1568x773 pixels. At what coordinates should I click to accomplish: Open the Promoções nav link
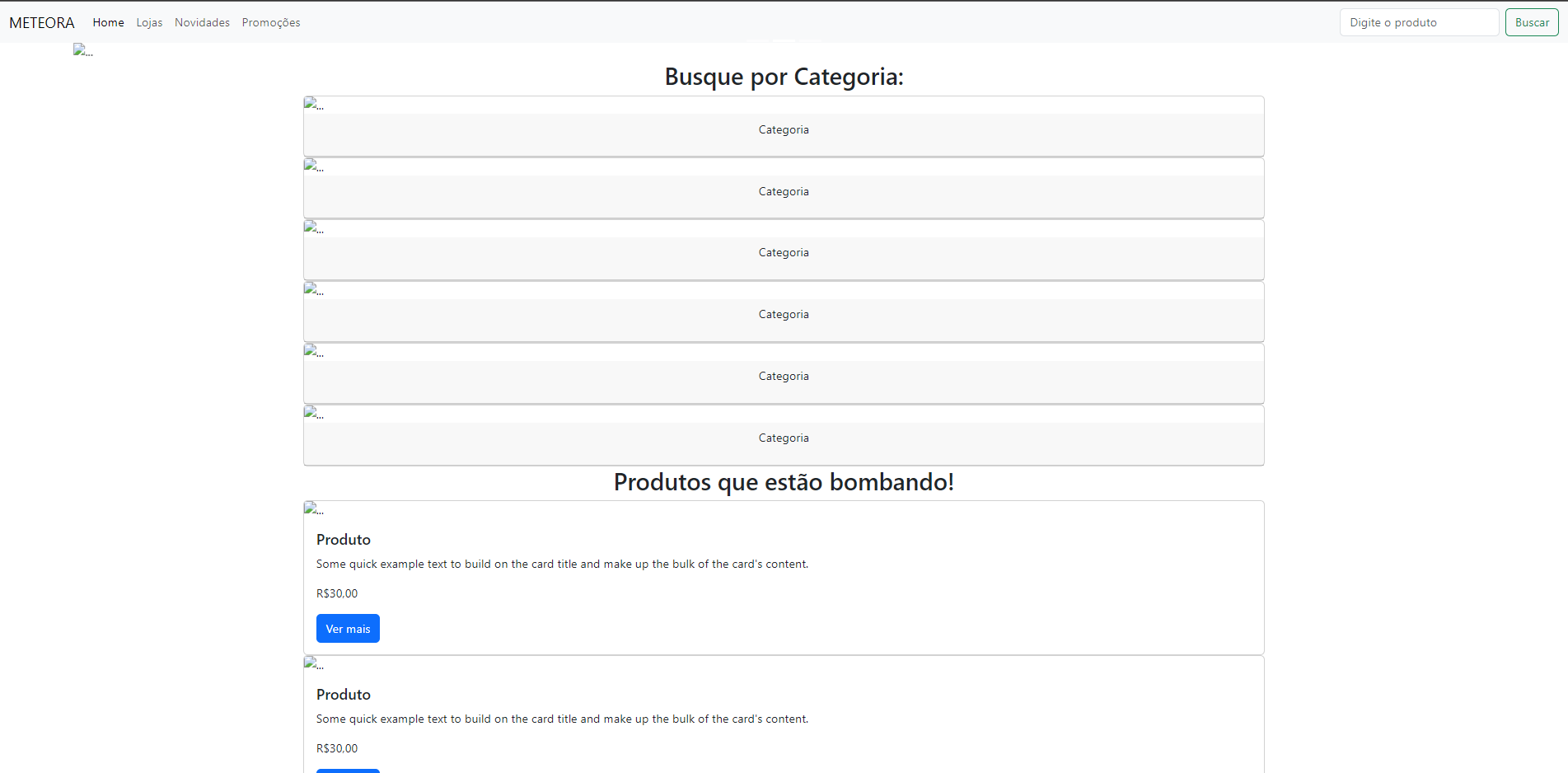[271, 22]
